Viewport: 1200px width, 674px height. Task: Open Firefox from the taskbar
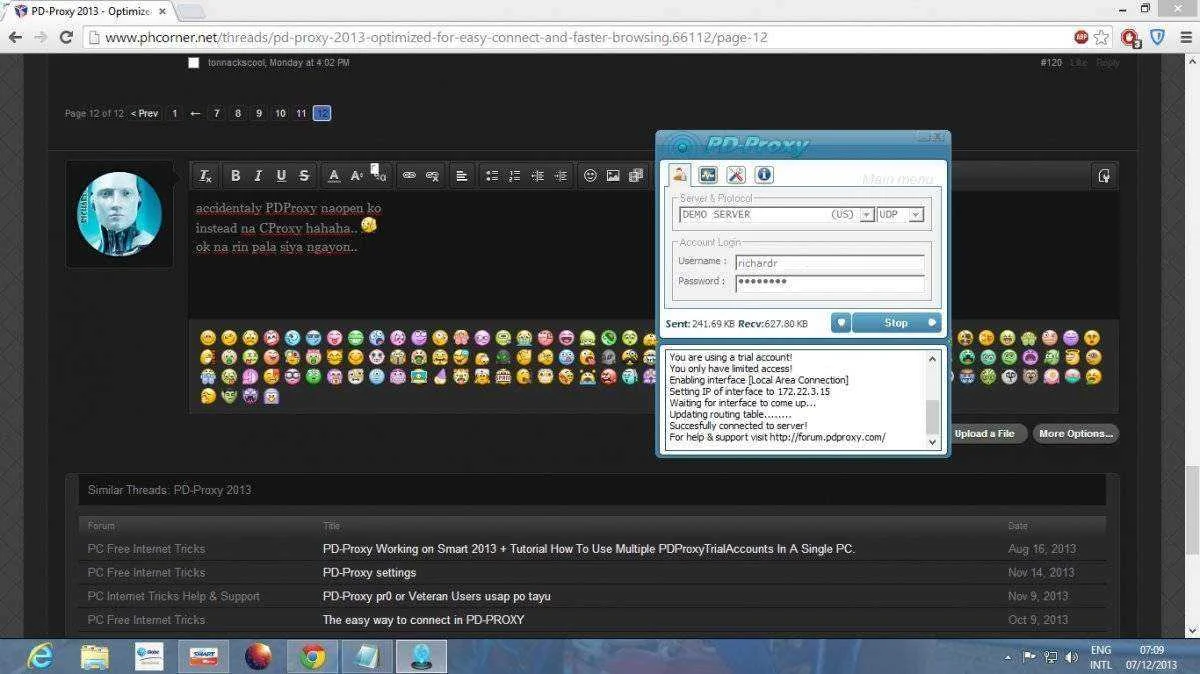[258, 657]
